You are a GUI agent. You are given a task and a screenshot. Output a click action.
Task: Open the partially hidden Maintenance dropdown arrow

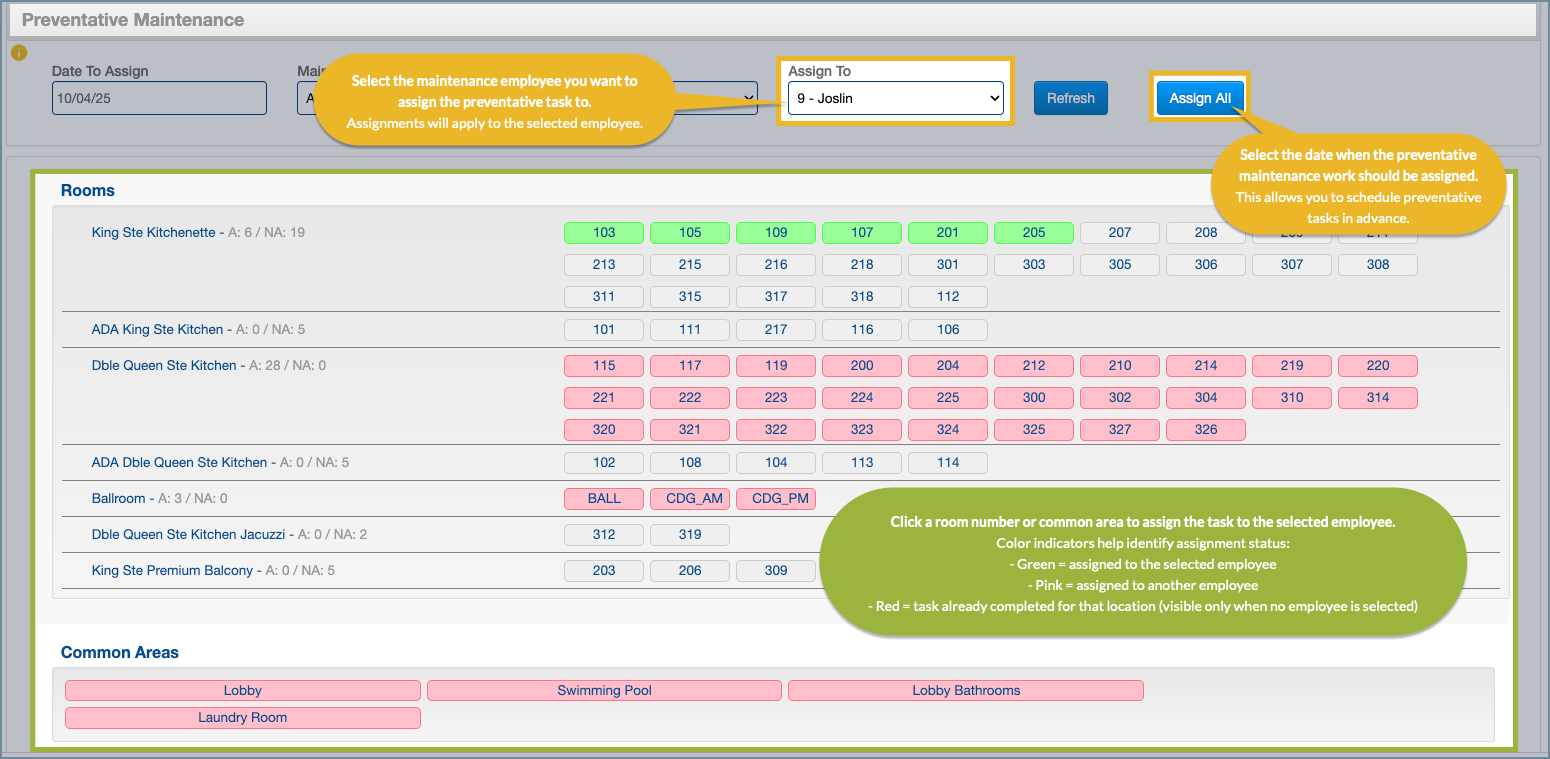(x=747, y=98)
